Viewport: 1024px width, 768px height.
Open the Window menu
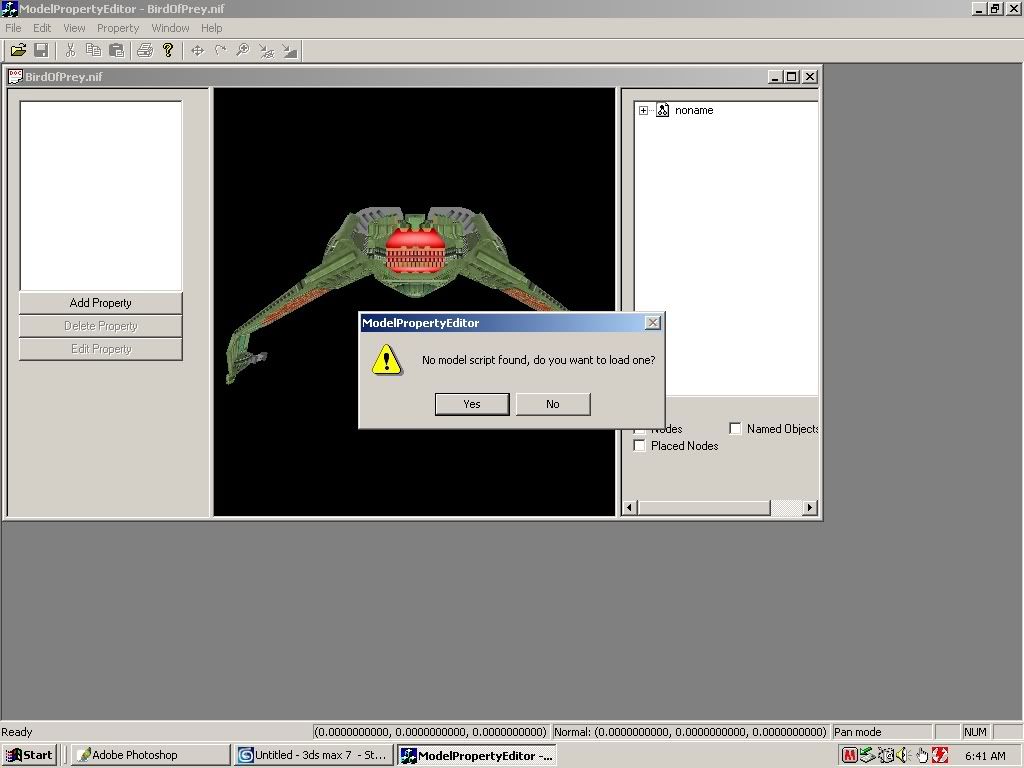click(170, 28)
